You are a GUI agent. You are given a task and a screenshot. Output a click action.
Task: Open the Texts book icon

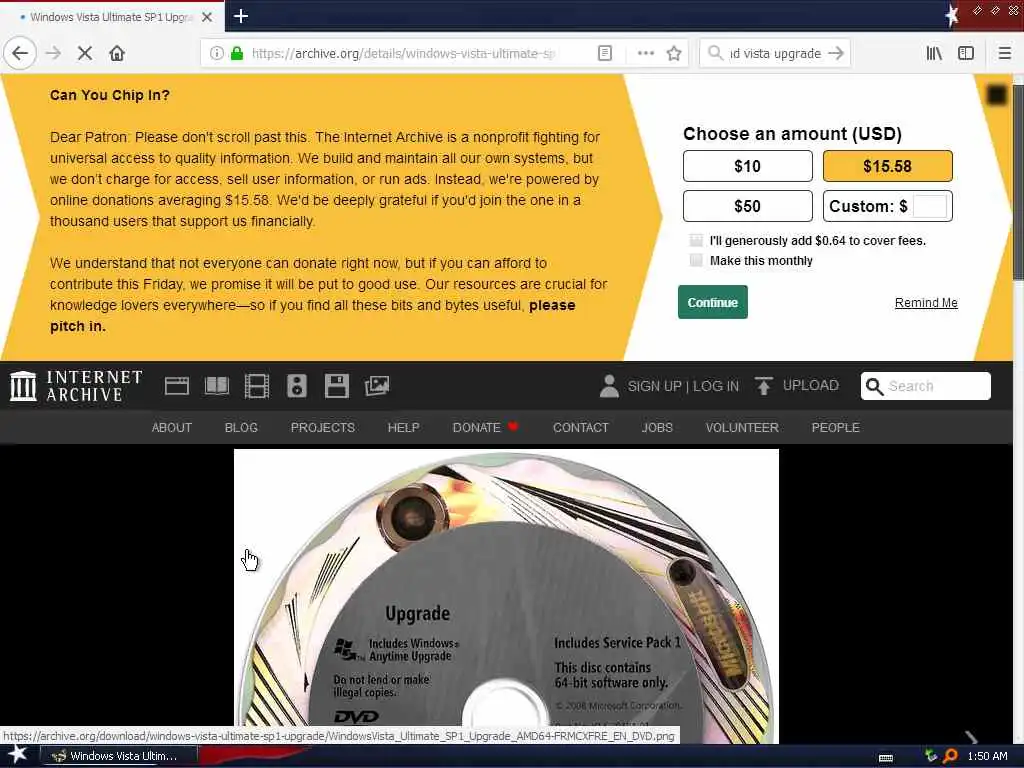(x=217, y=386)
